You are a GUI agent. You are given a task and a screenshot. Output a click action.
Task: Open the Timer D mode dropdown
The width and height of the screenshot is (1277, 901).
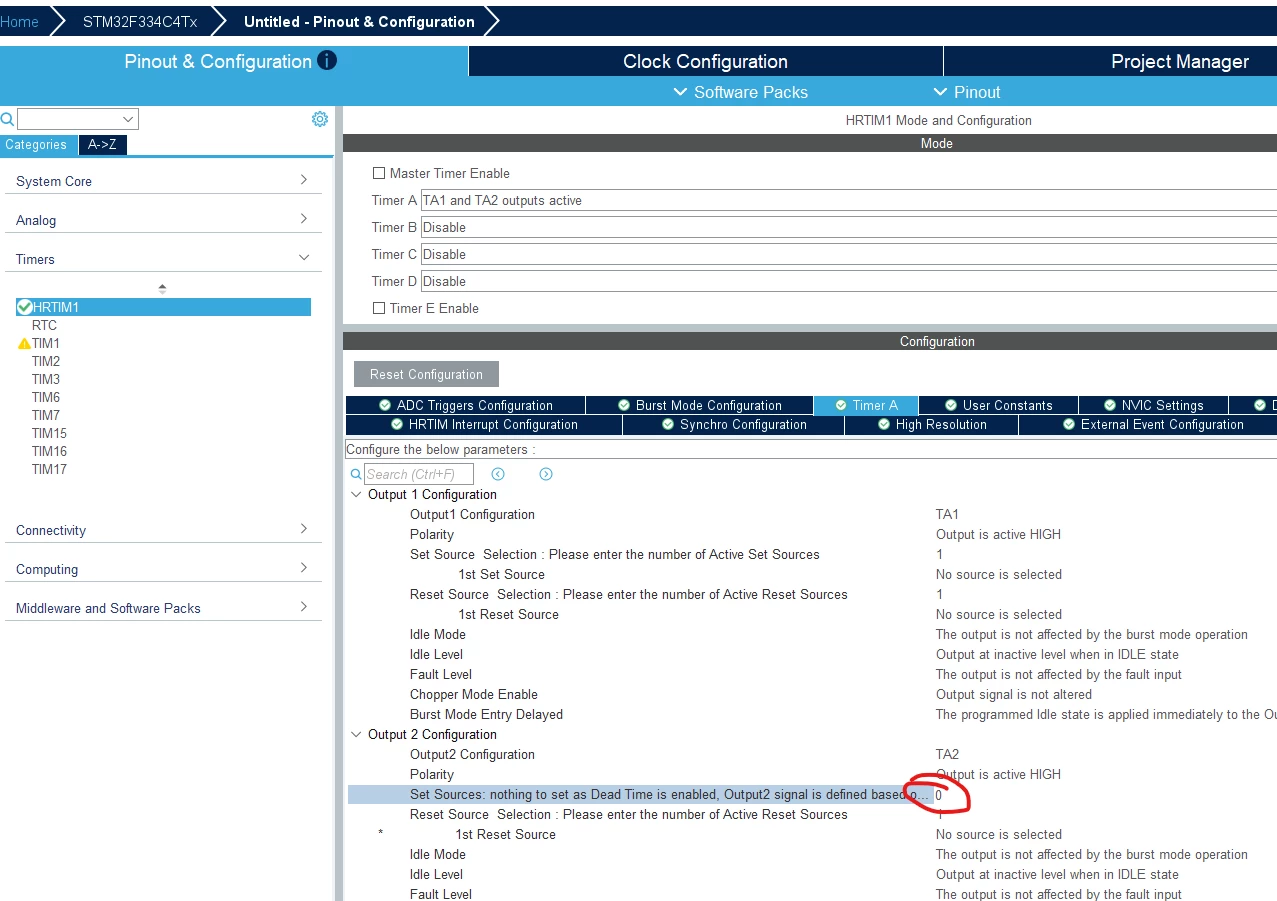tap(848, 281)
